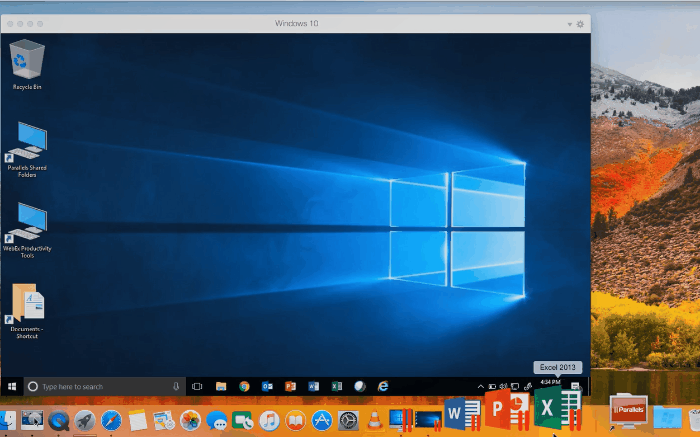
Task: Launch Excel from the Windows taskbar
Action: [337, 387]
